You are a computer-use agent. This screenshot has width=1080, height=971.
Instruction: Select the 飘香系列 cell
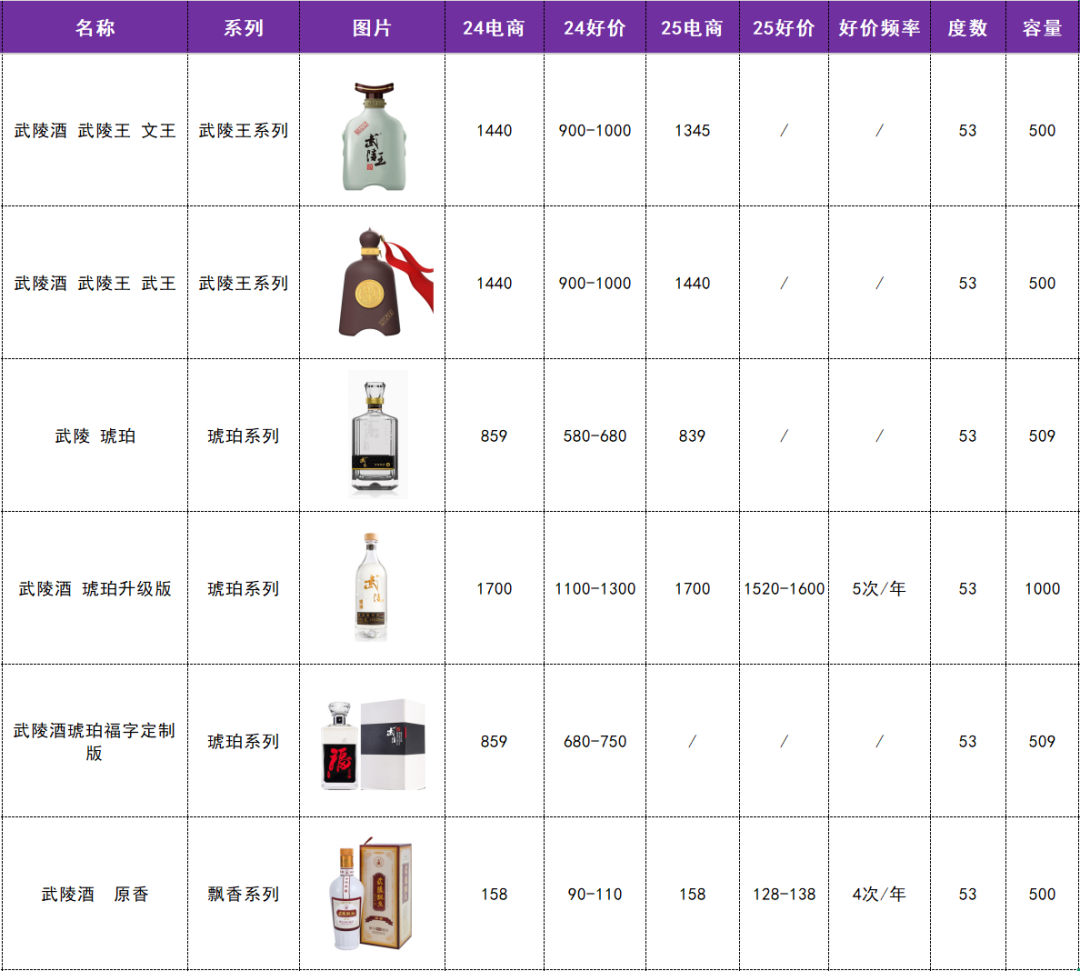pyautogui.click(x=243, y=894)
